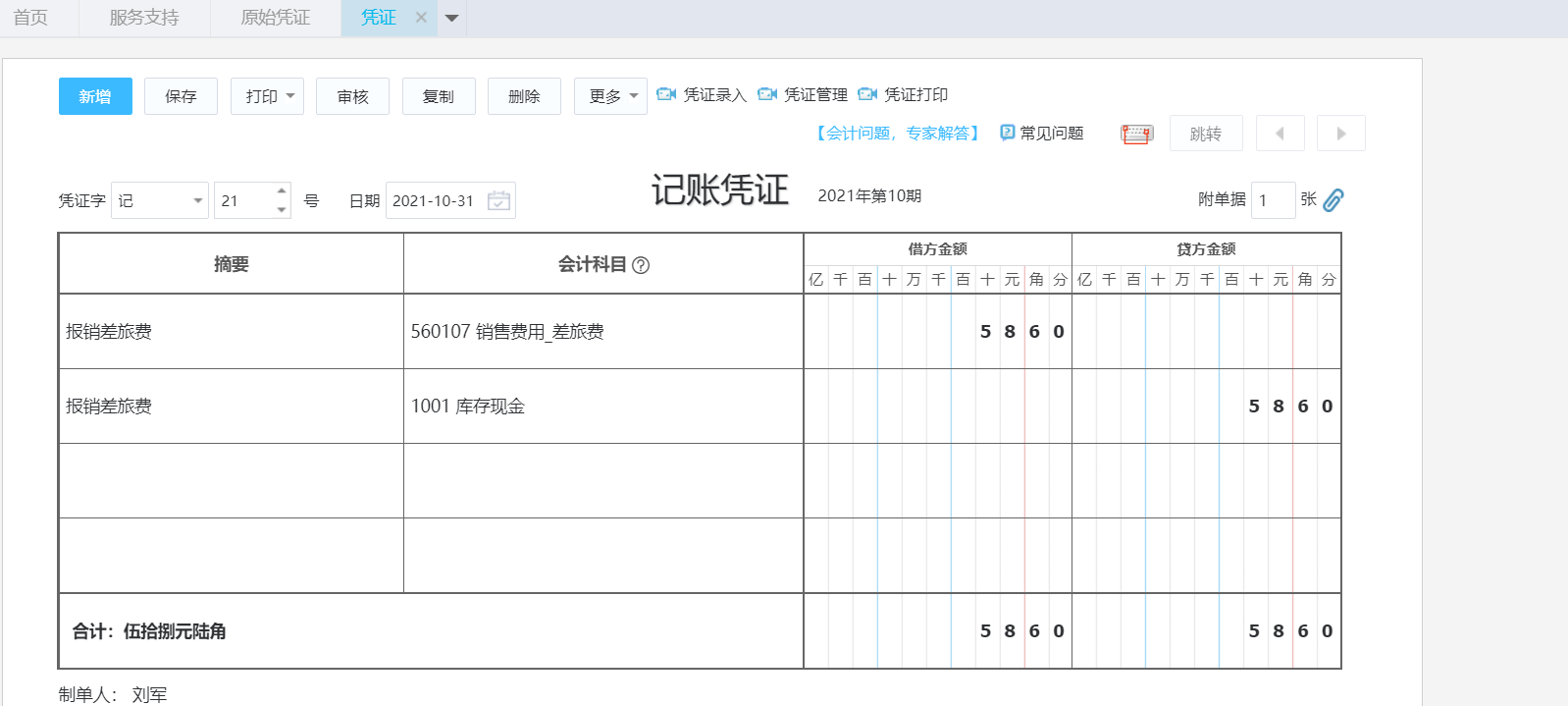This screenshot has width=1568, height=706.
Task: Click the paperclip attachment icon
Action: pos(1333,200)
